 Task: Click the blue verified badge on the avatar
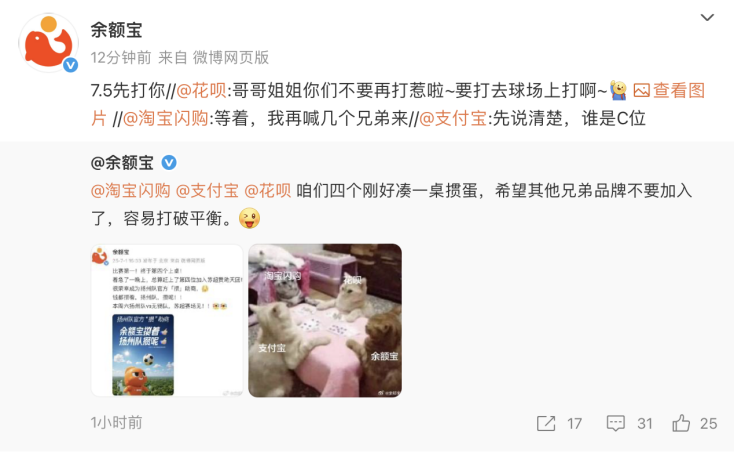point(71,65)
